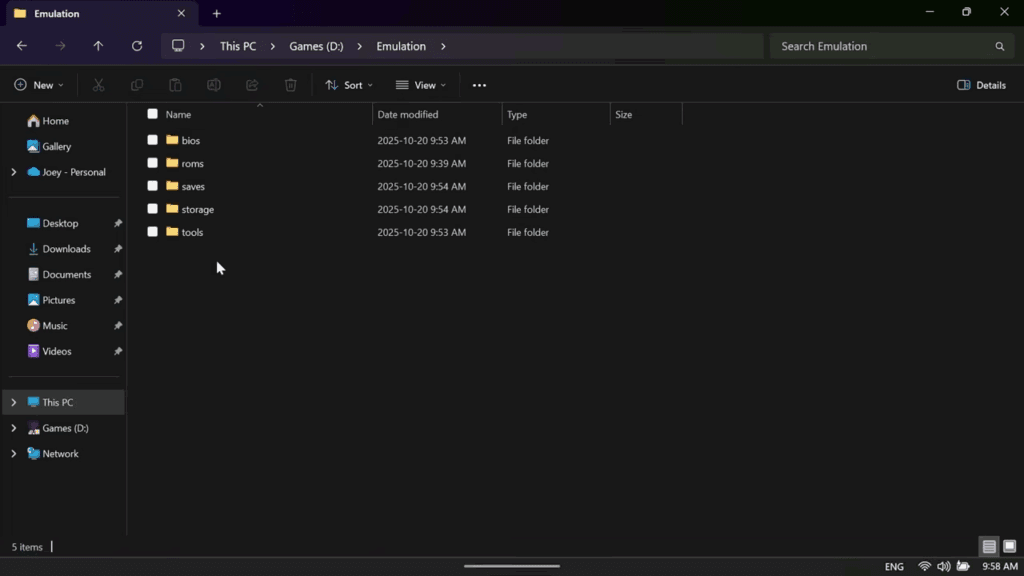Open the Sort options dropdown
This screenshot has height=576, width=1024.
coord(348,85)
